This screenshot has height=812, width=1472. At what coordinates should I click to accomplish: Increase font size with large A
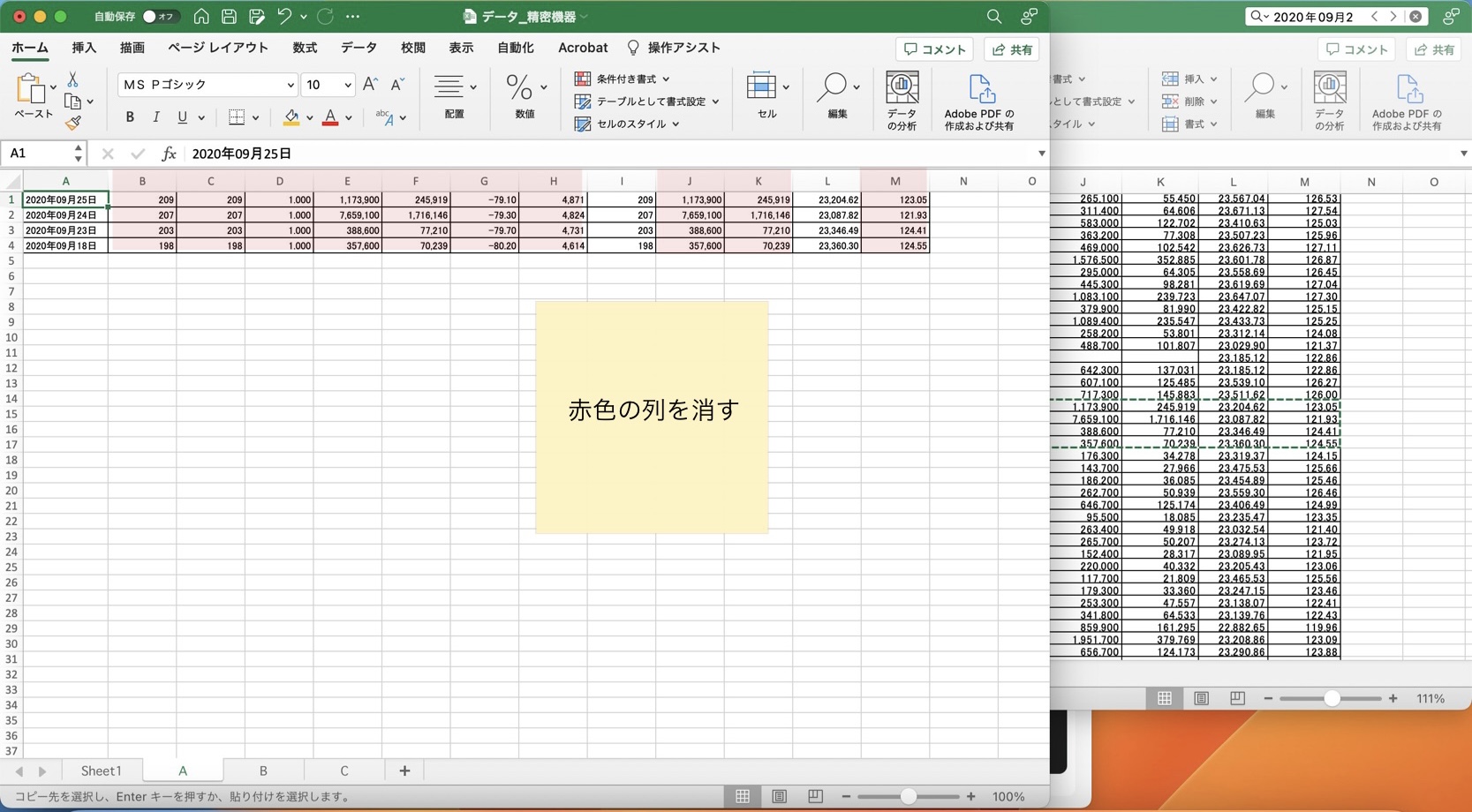[x=370, y=84]
